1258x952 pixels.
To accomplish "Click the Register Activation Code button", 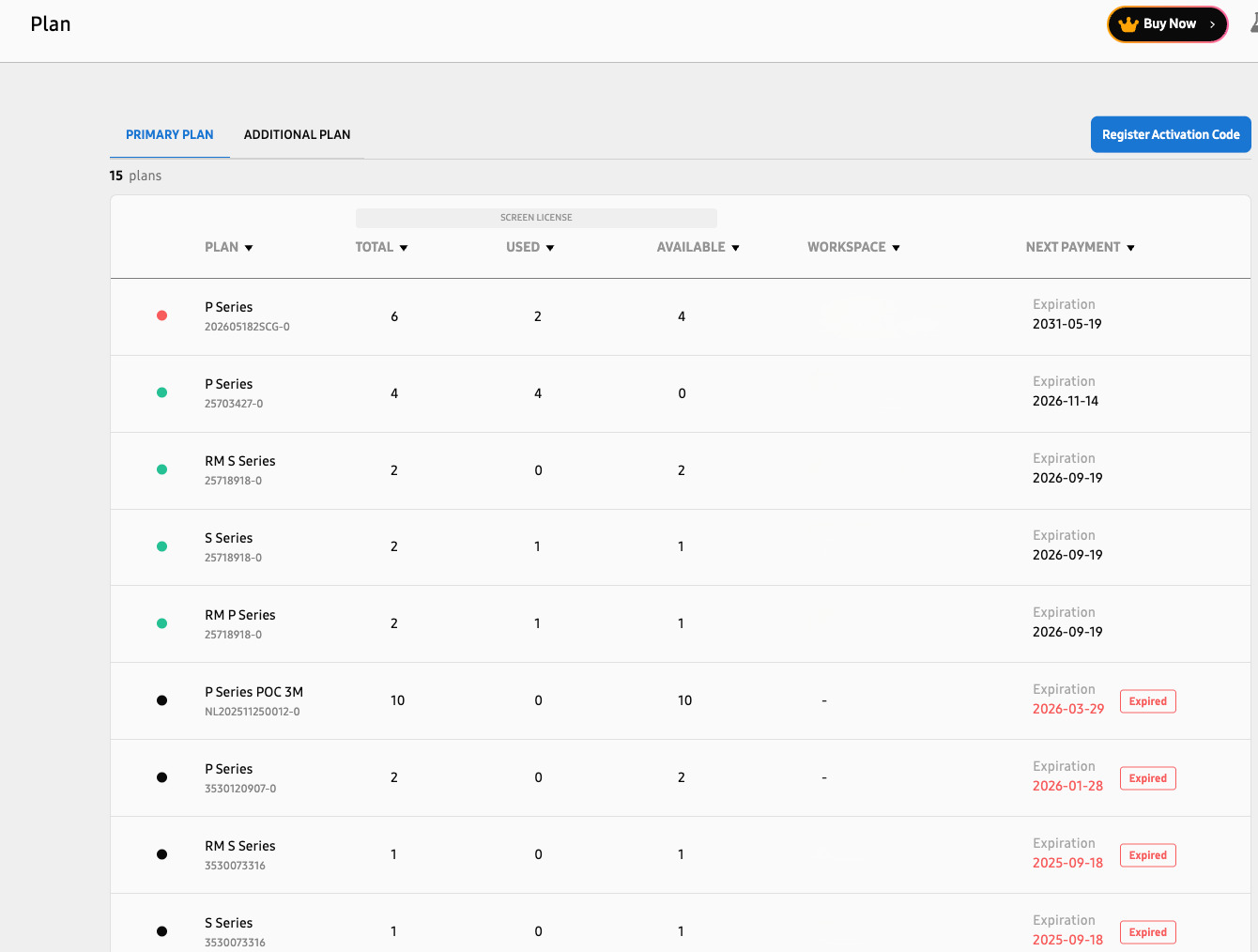I will (x=1171, y=134).
